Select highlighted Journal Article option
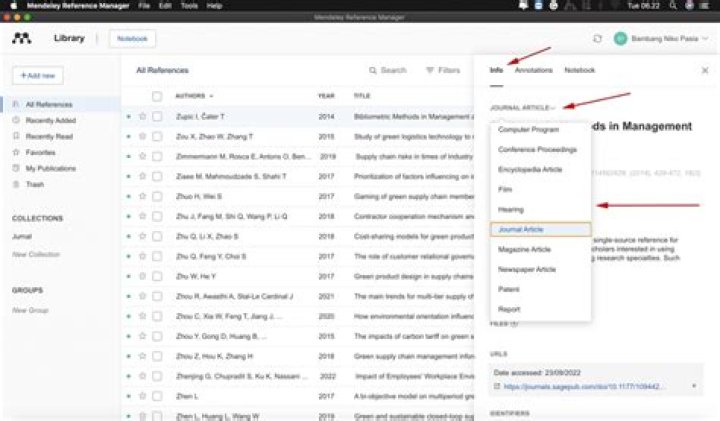This screenshot has width=720, height=421. point(540,229)
